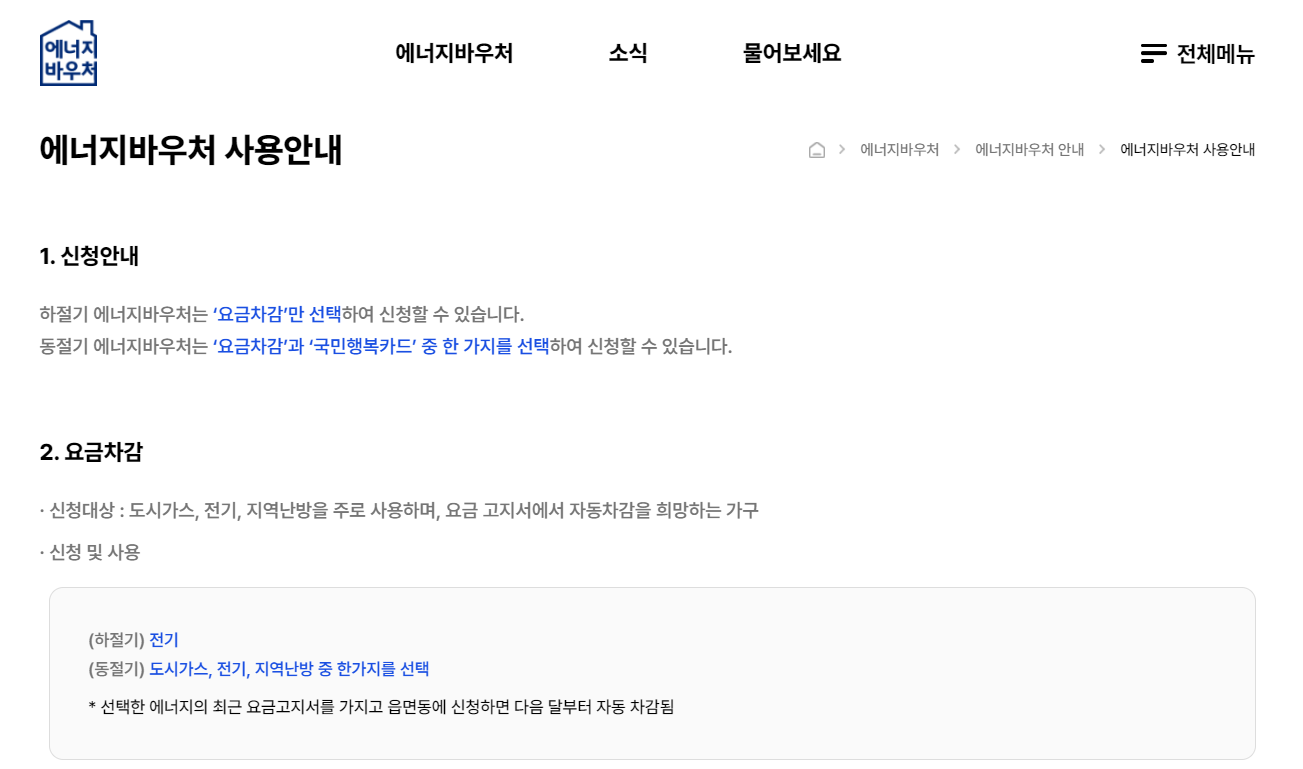This screenshot has width=1303, height=769.
Task: Click the 전기 link next to 하절기
Action: pos(163,640)
